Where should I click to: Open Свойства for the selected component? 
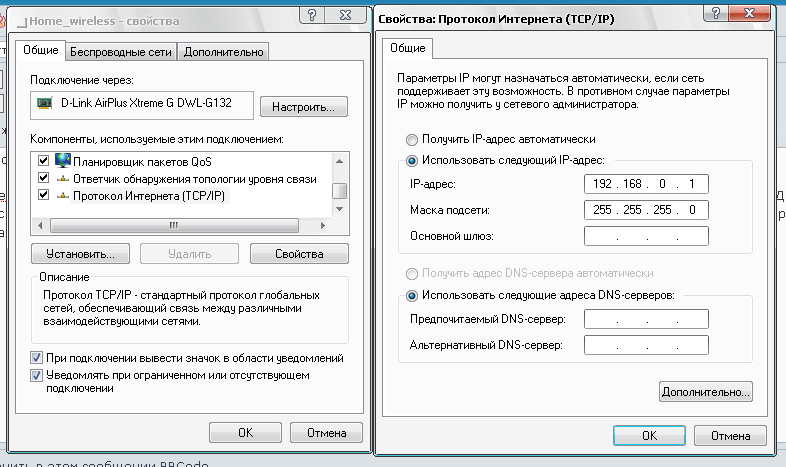tap(298, 253)
